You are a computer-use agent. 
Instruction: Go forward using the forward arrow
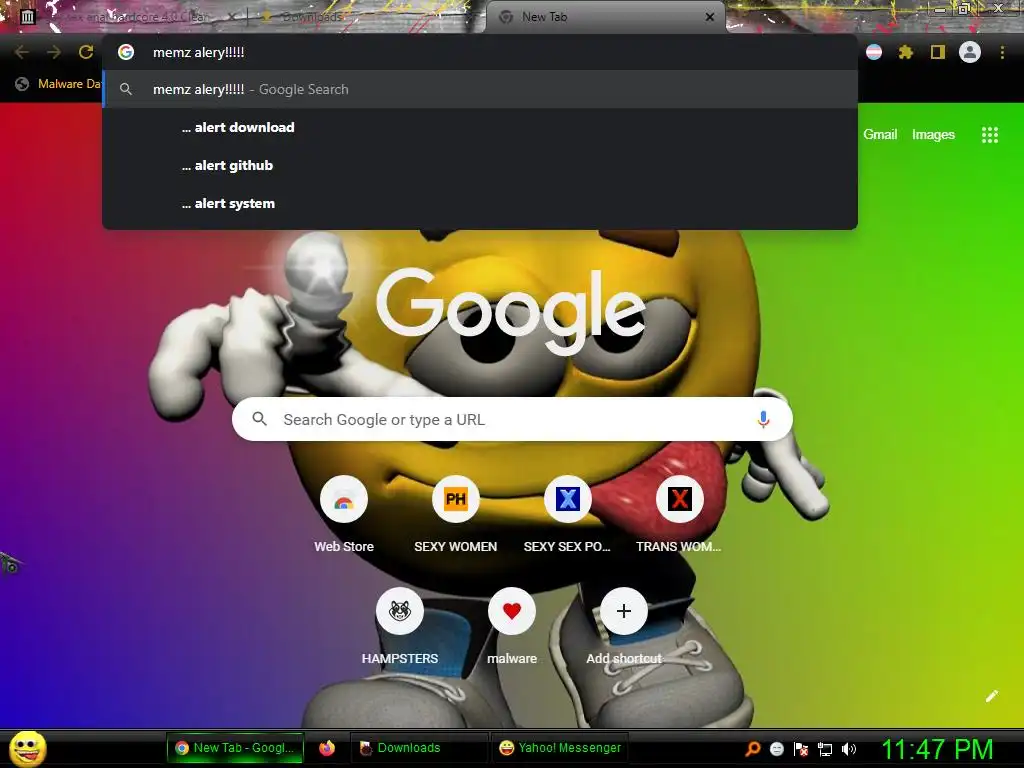54,52
